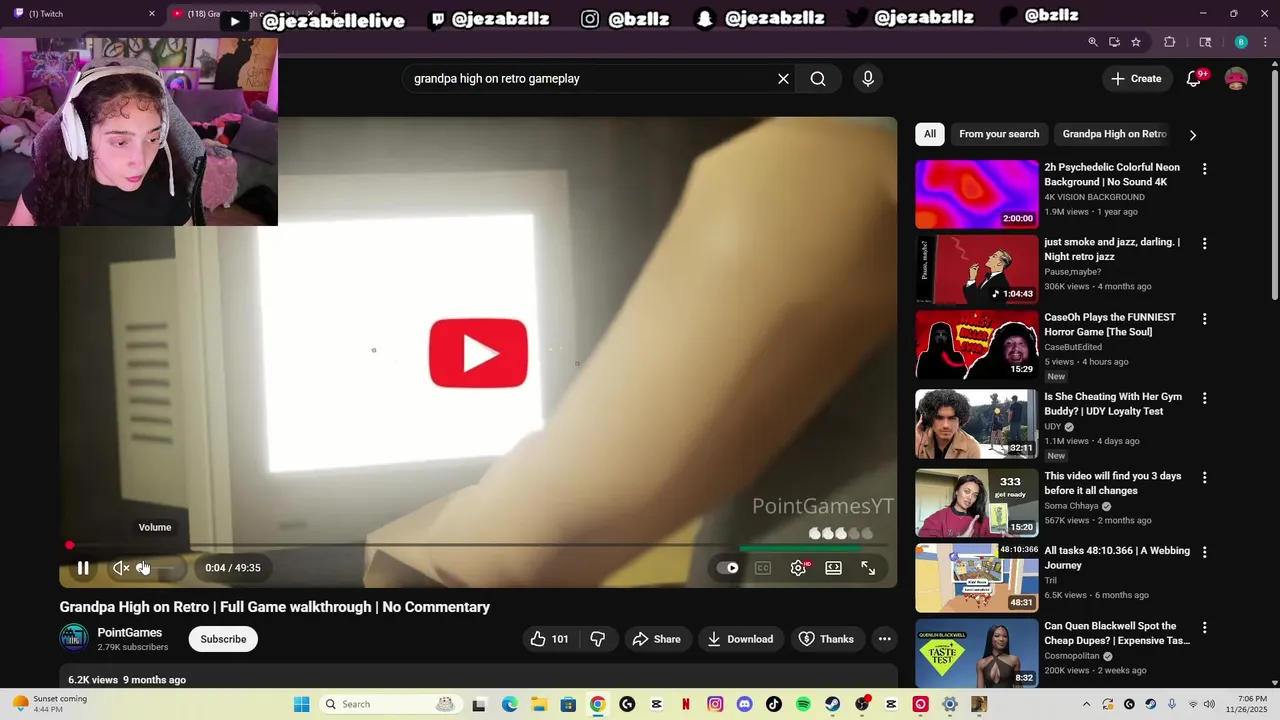This screenshot has height=720, width=1280.
Task: Search with your voice microphone
Action: tap(867, 79)
